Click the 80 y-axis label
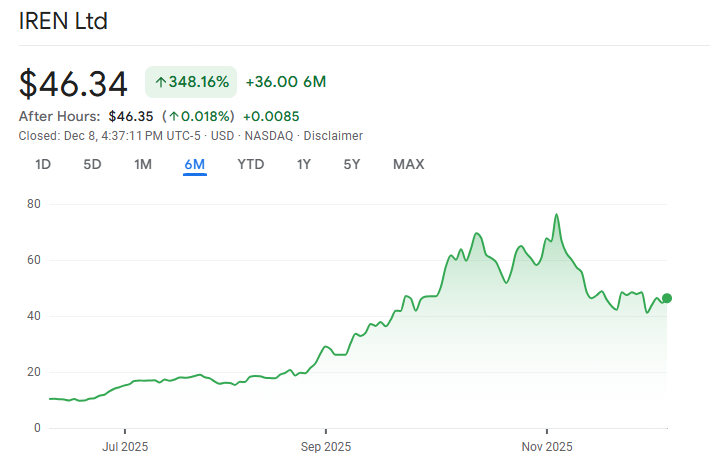Image resolution: width=710 pixels, height=470 pixels. (x=34, y=204)
